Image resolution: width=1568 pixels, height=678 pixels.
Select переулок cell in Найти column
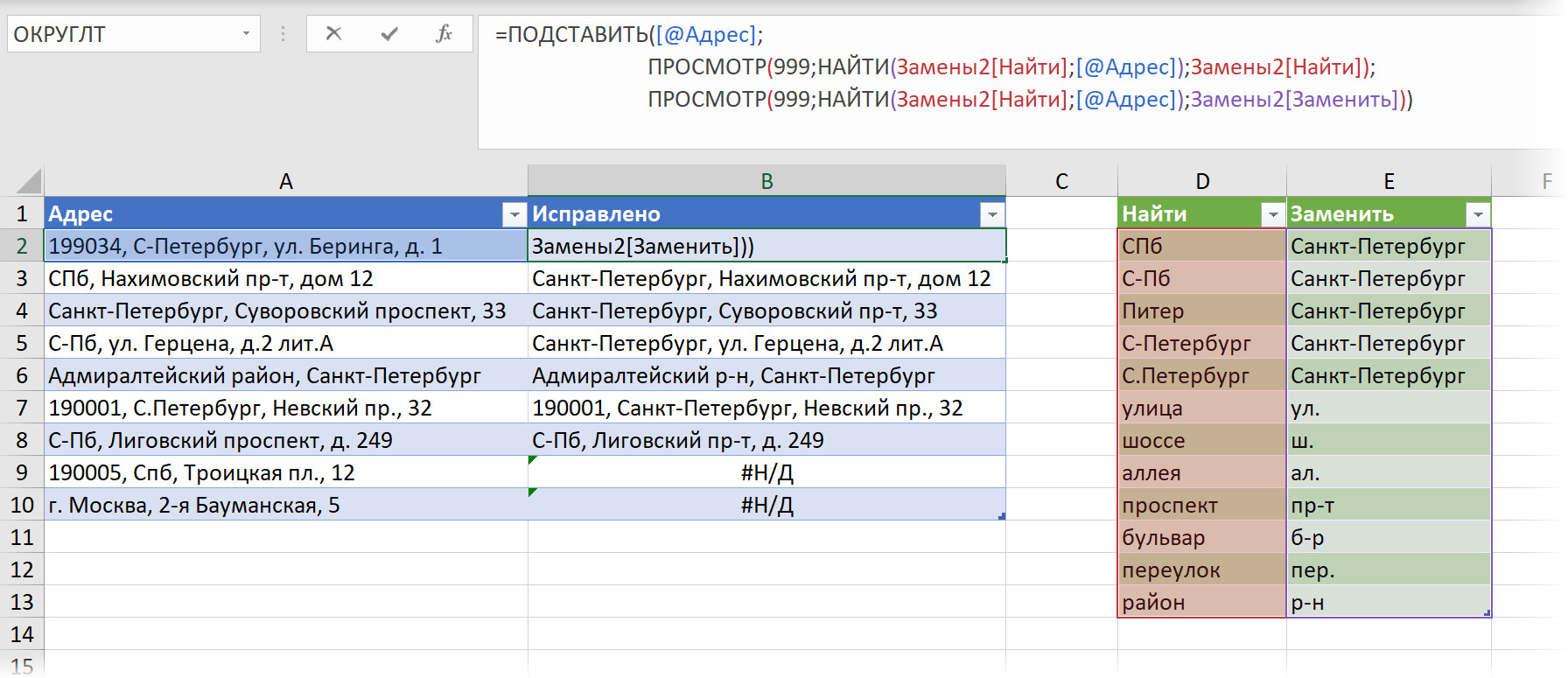(1202, 570)
